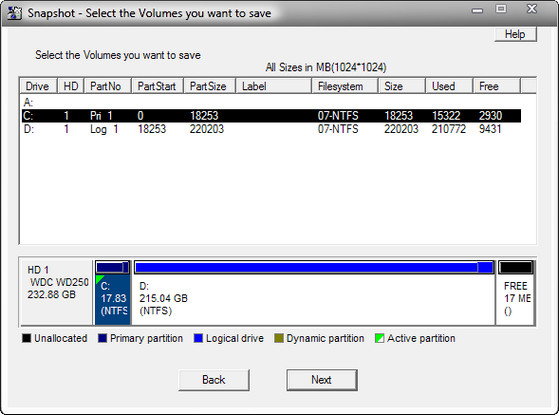The width and height of the screenshot is (559, 415).
Task: Select the A: drive row in list
Action: (271, 103)
